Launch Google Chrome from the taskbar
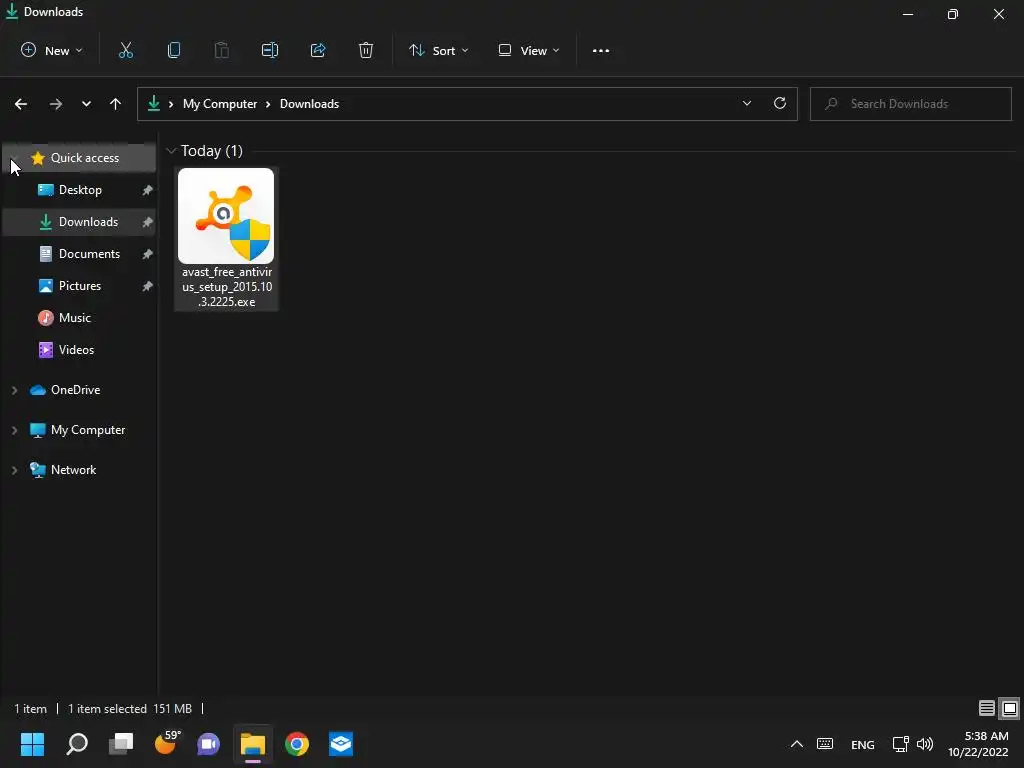Viewport: 1024px width, 768px height. tap(296, 744)
